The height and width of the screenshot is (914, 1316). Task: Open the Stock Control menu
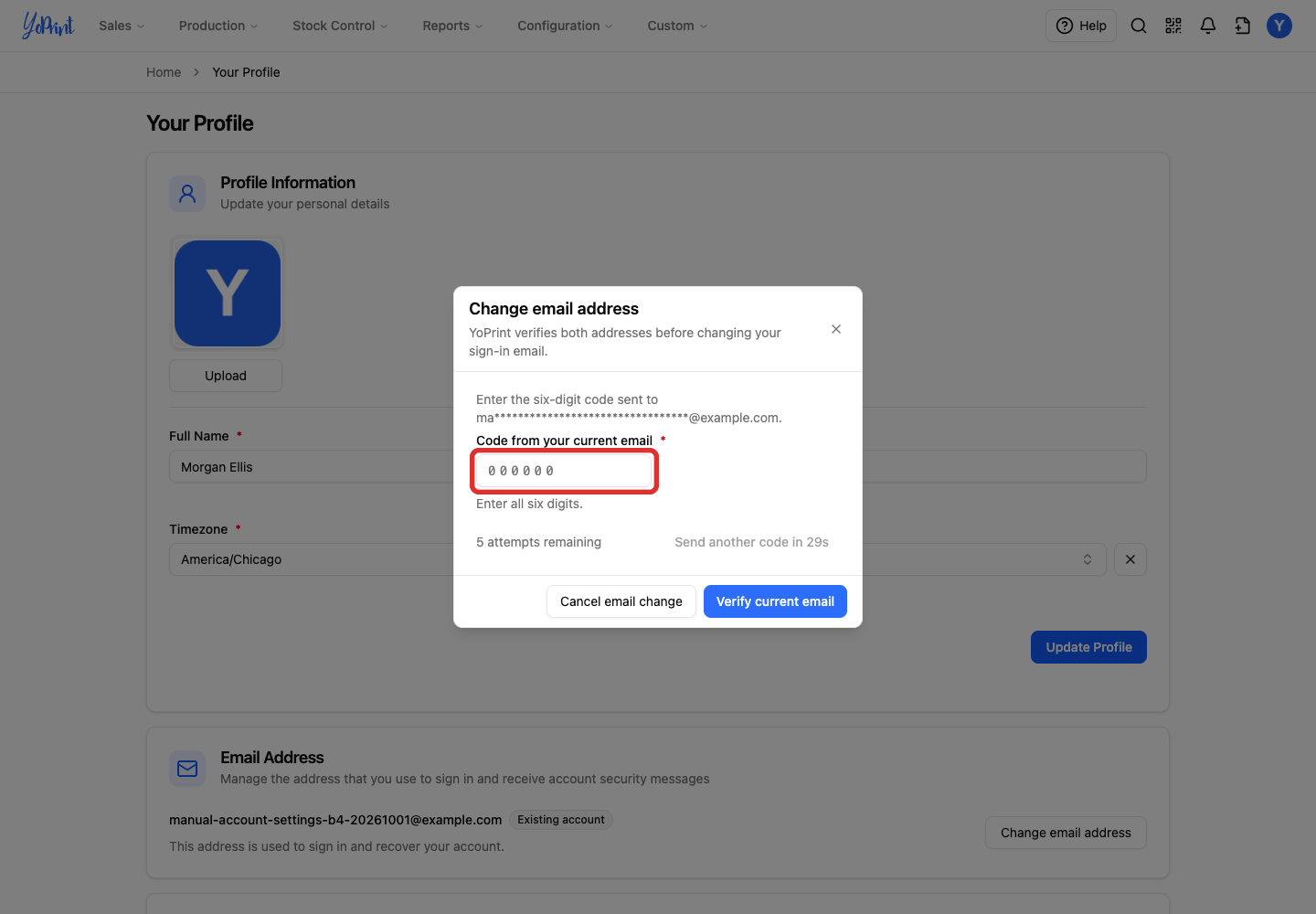point(340,26)
